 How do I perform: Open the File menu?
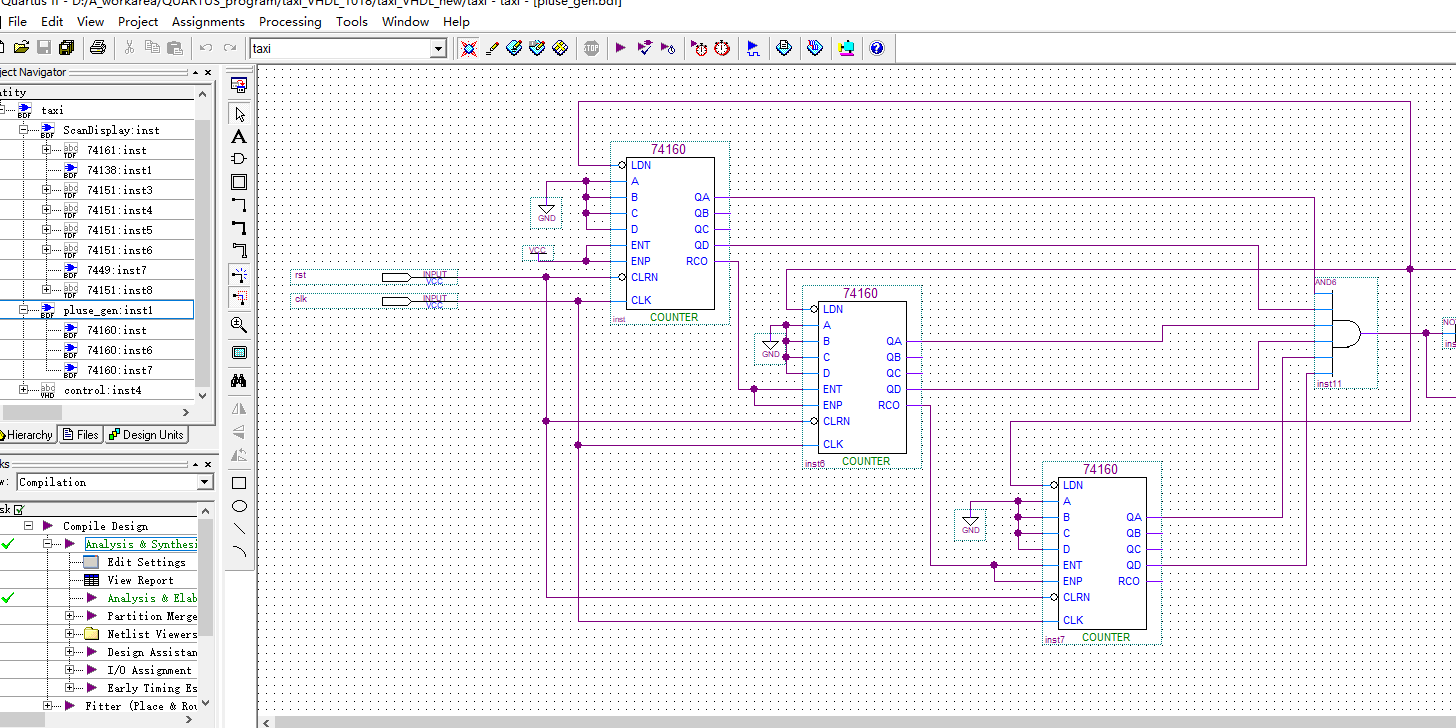coord(17,21)
